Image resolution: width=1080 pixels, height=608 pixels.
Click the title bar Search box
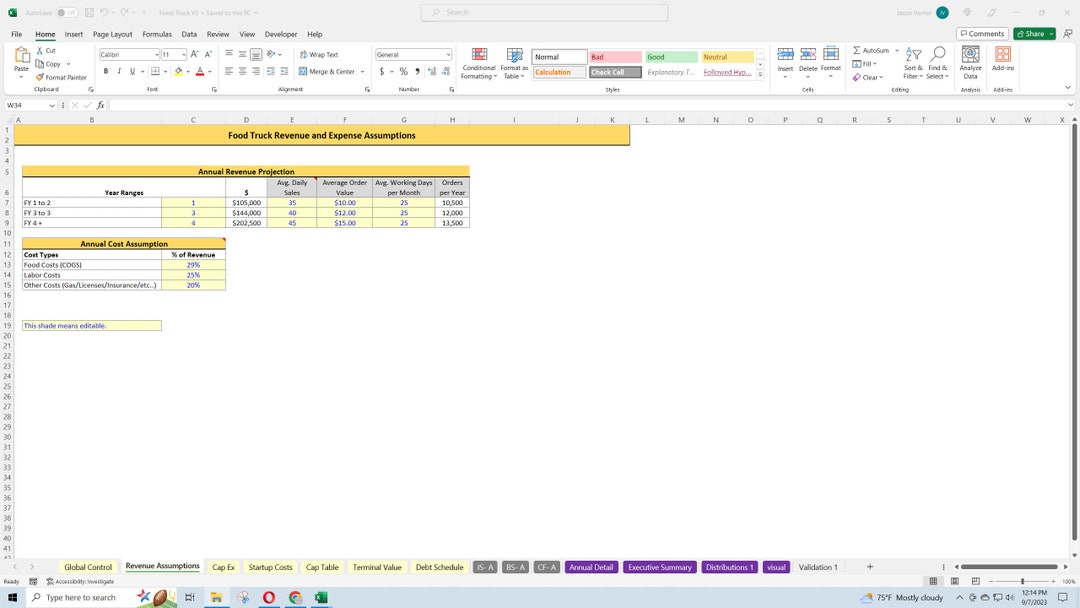[x=544, y=12]
